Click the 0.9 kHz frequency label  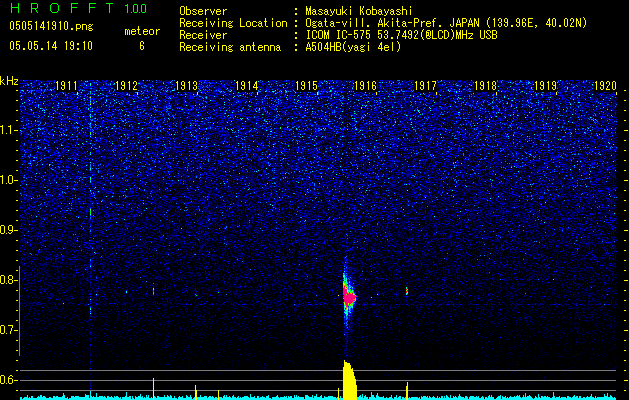click(9, 230)
